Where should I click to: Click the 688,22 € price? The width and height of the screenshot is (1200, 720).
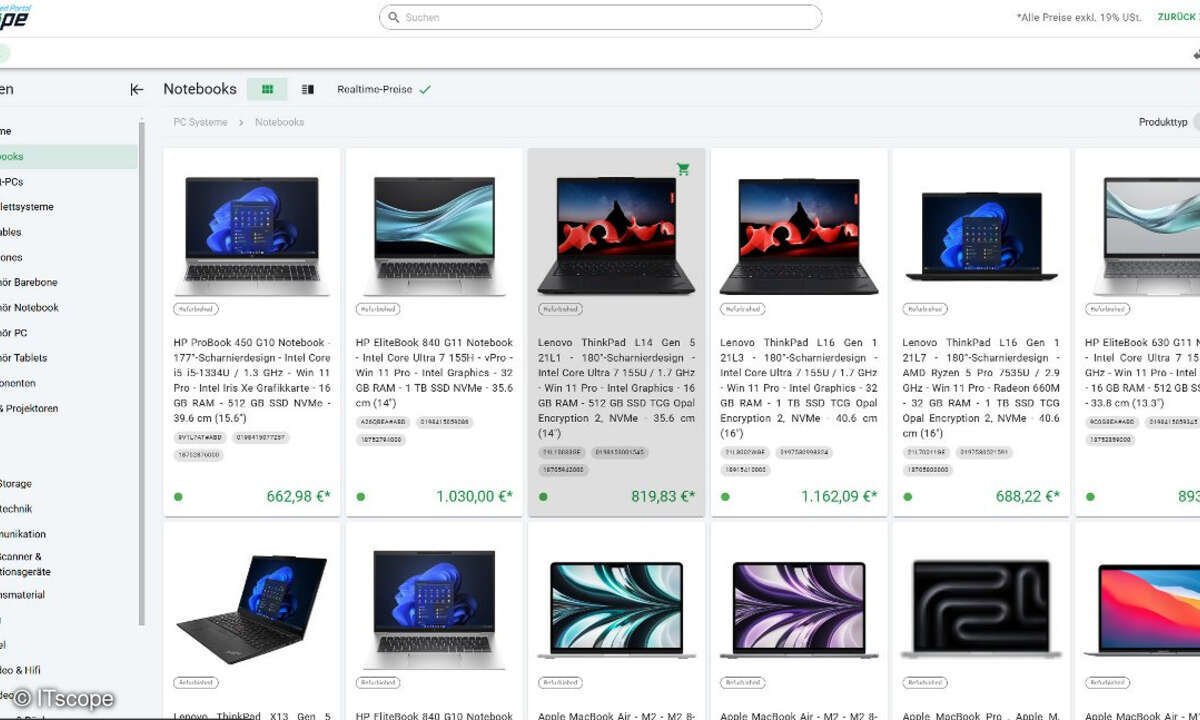tap(1027, 496)
